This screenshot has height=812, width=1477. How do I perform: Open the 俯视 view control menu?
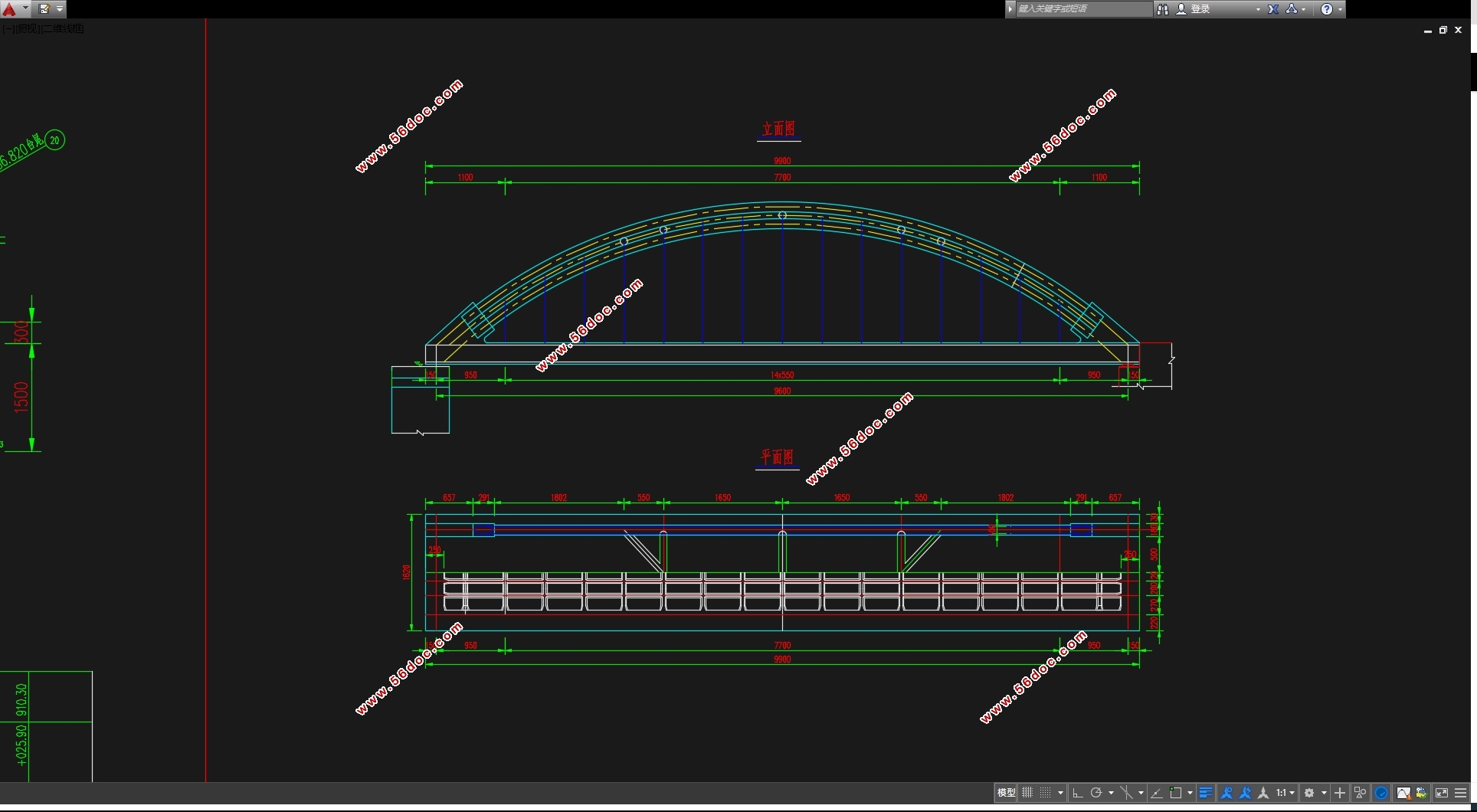(x=28, y=29)
